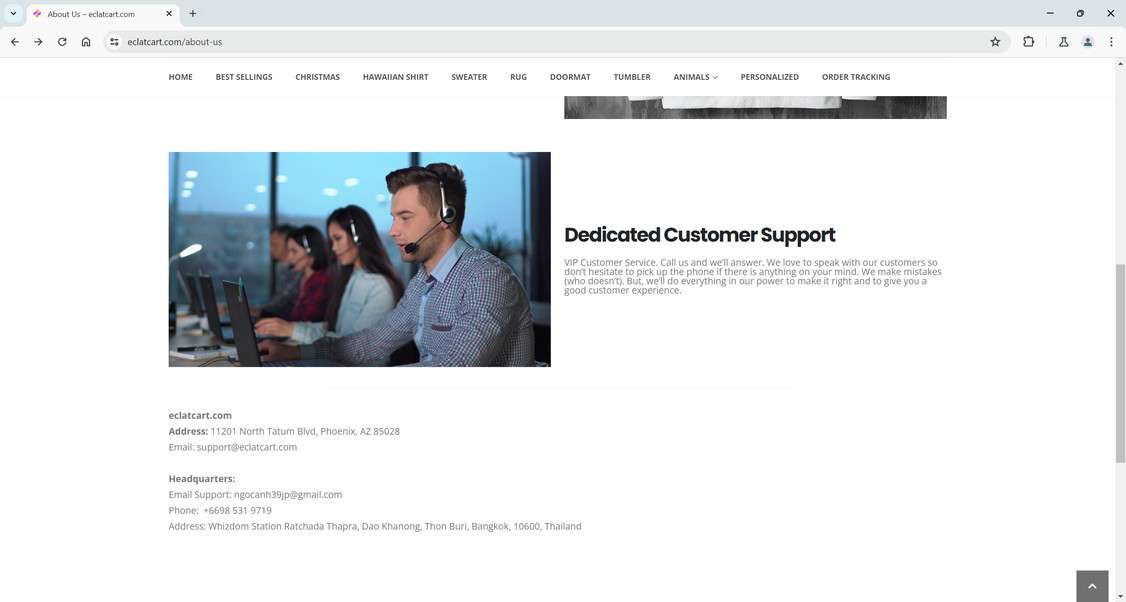Click the browser home icon
1126x602 pixels.
point(86,42)
